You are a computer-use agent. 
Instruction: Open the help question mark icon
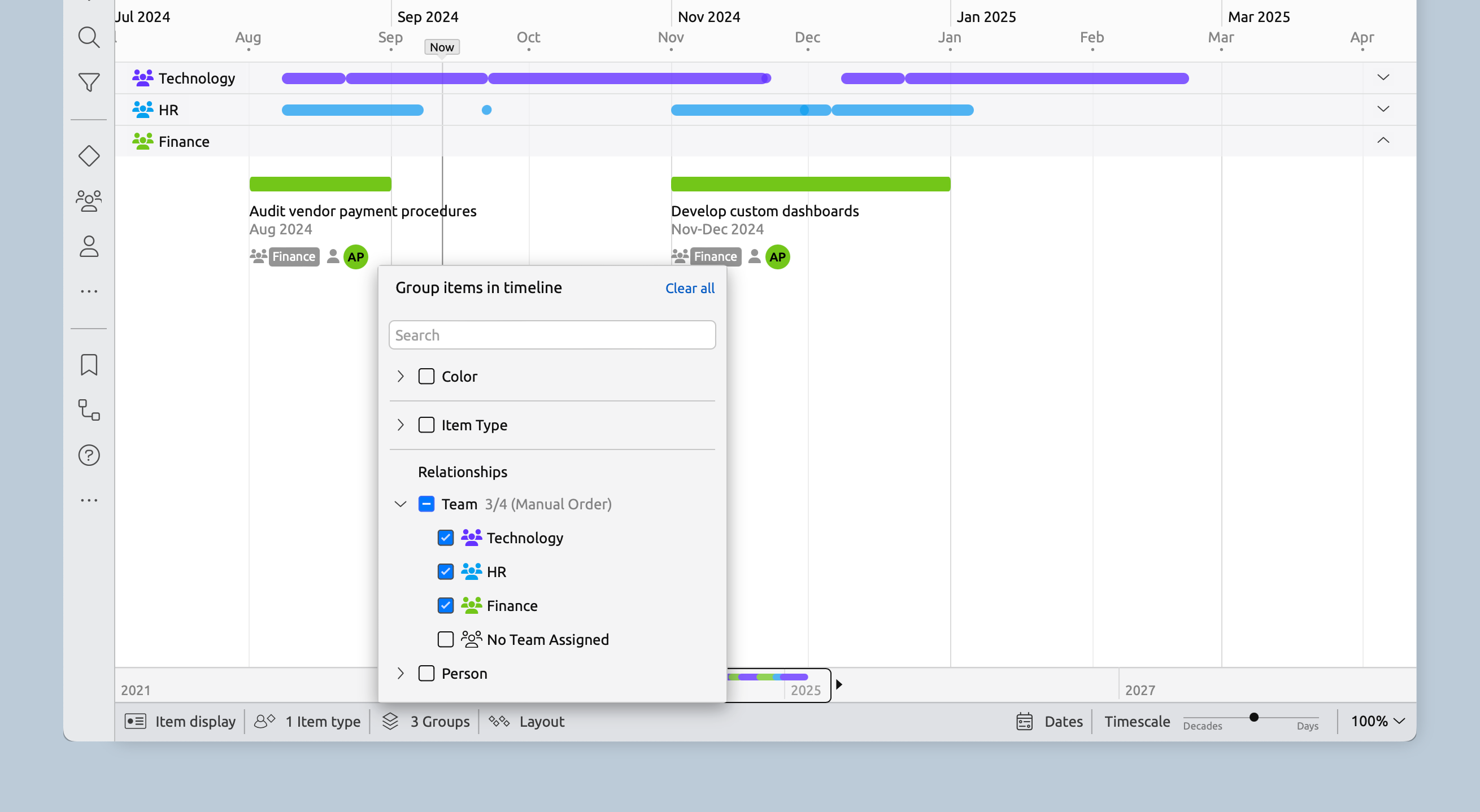pyautogui.click(x=89, y=455)
